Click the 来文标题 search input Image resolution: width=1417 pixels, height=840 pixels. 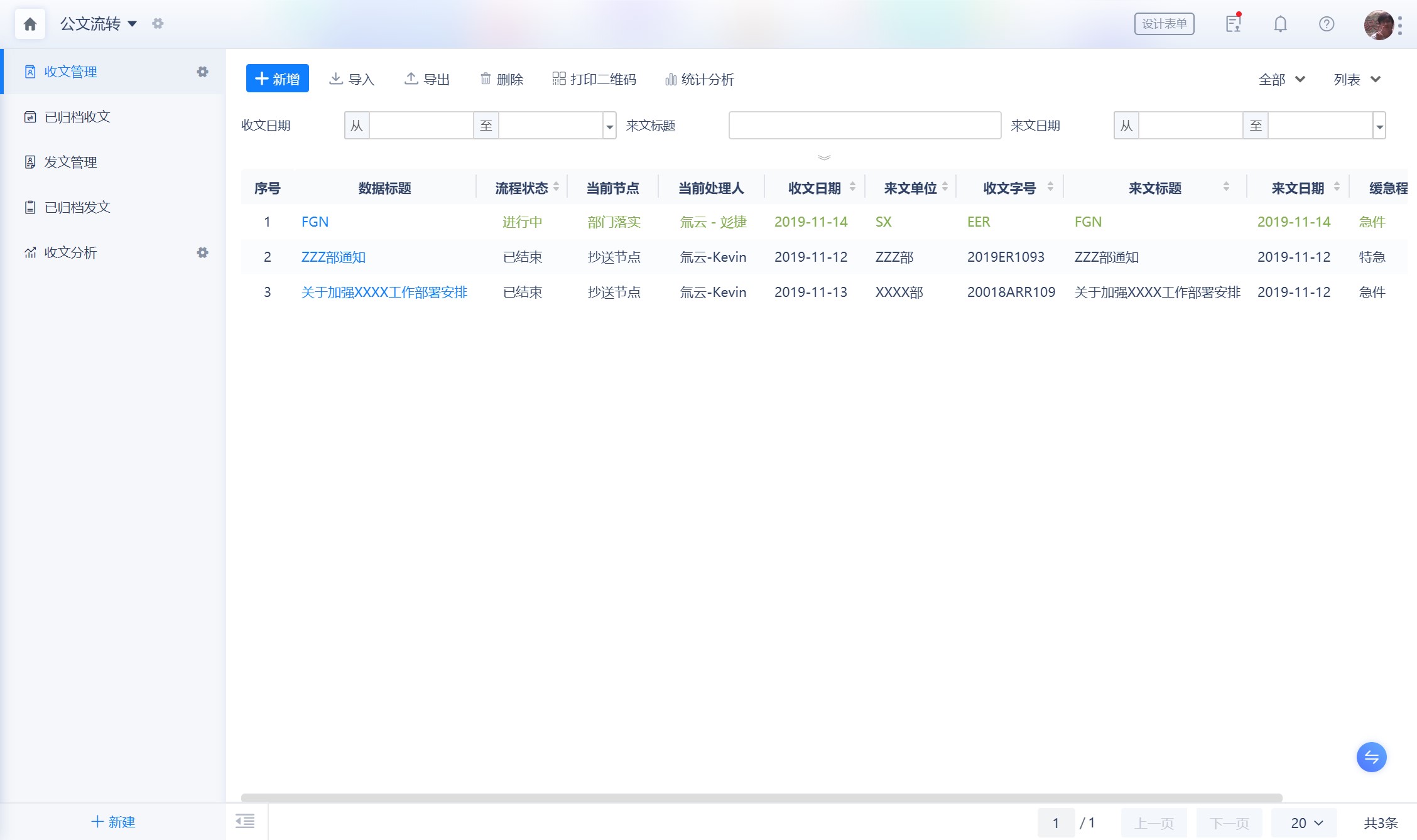[x=865, y=126]
